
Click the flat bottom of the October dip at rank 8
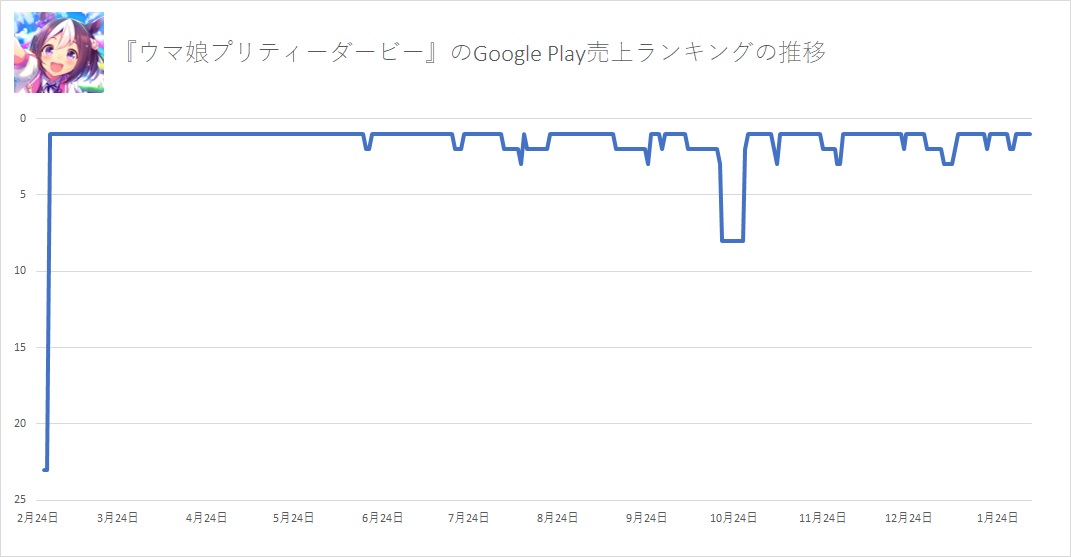(x=733, y=240)
